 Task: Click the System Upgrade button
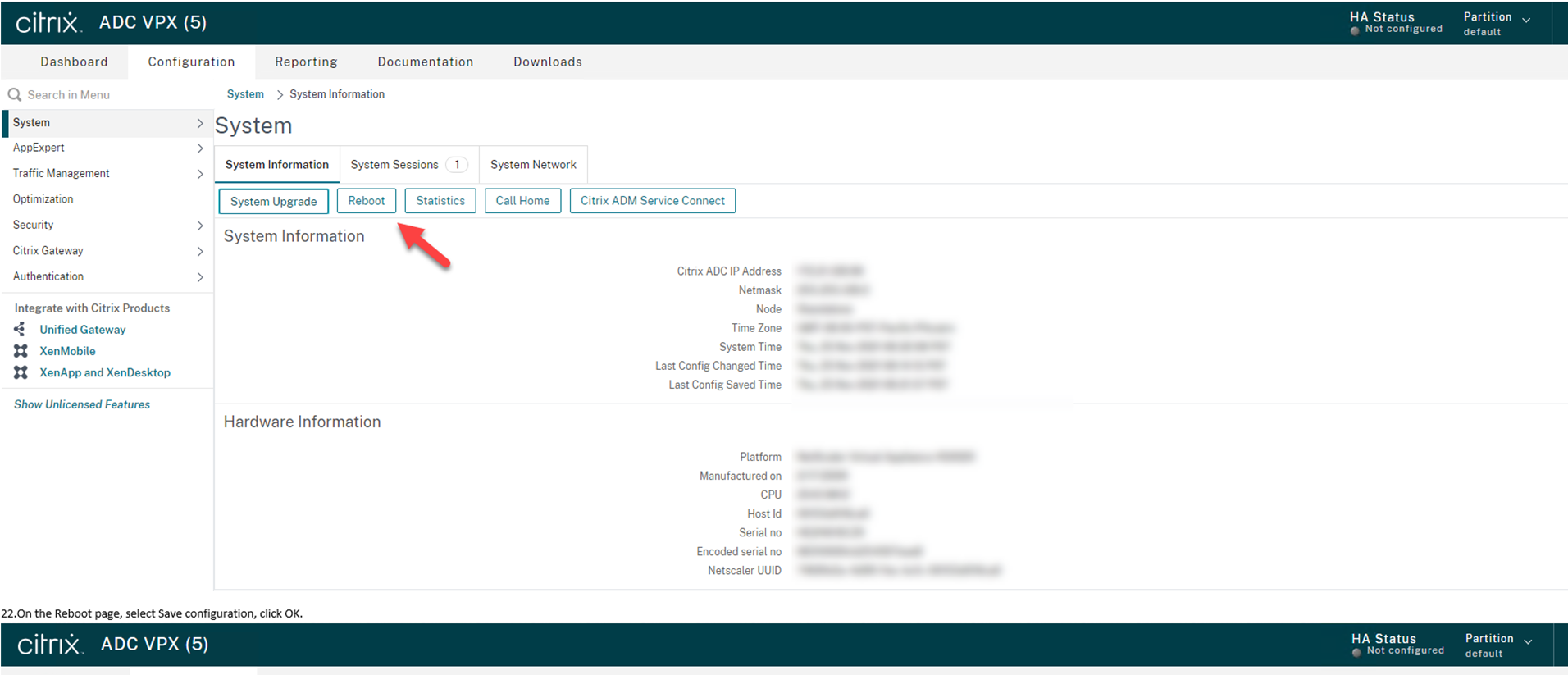coord(273,201)
